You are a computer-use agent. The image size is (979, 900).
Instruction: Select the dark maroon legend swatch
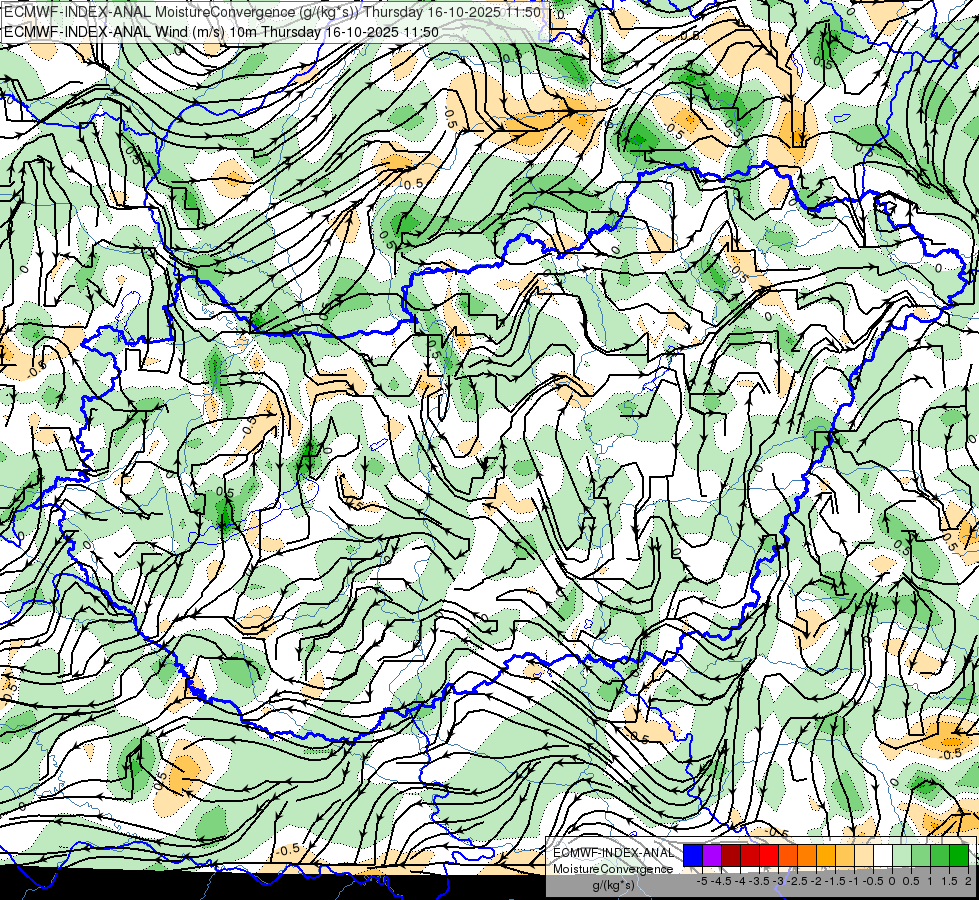click(731, 856)
